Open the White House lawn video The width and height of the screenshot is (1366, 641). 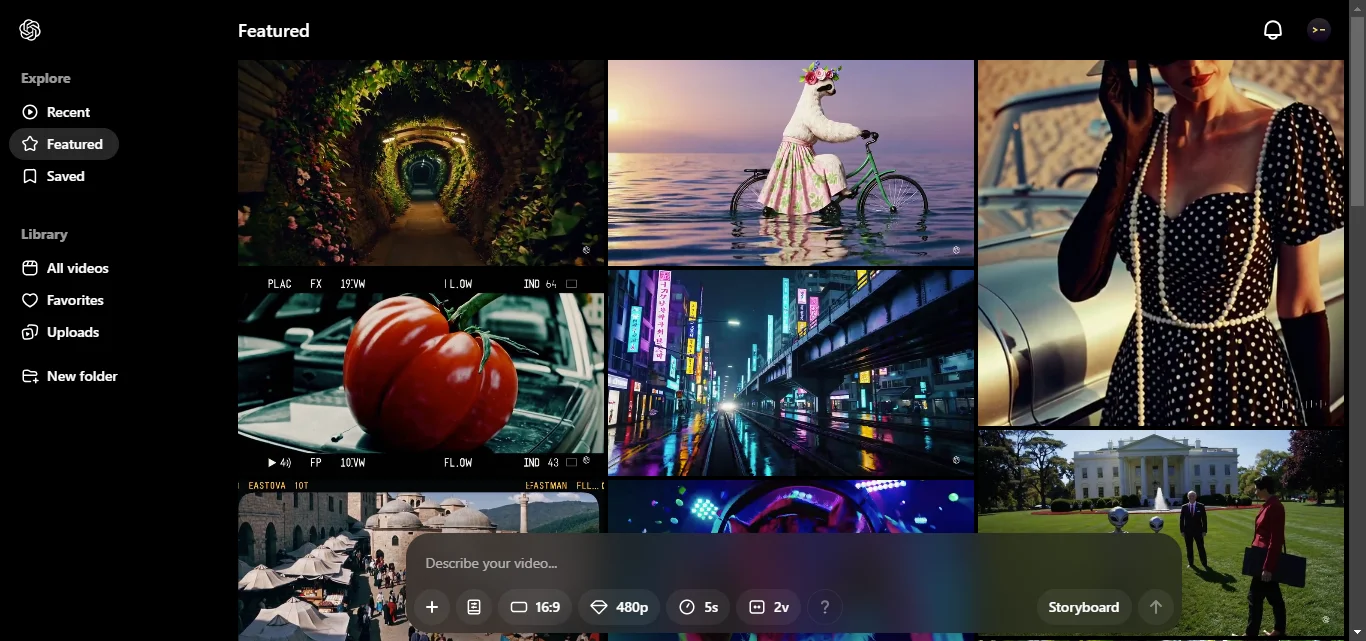pos(1161,534)
